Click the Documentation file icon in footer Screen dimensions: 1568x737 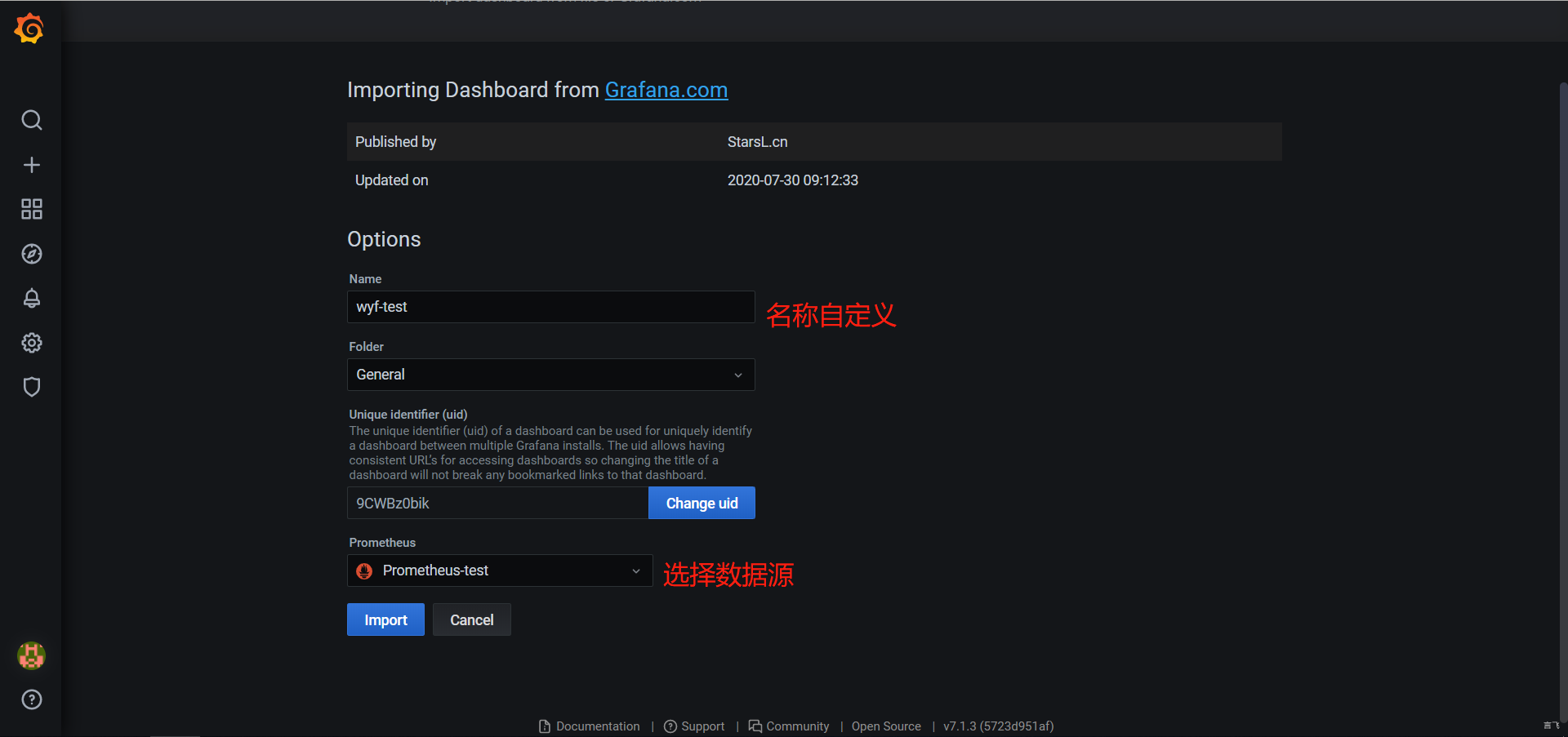click(x=545, y=726)
